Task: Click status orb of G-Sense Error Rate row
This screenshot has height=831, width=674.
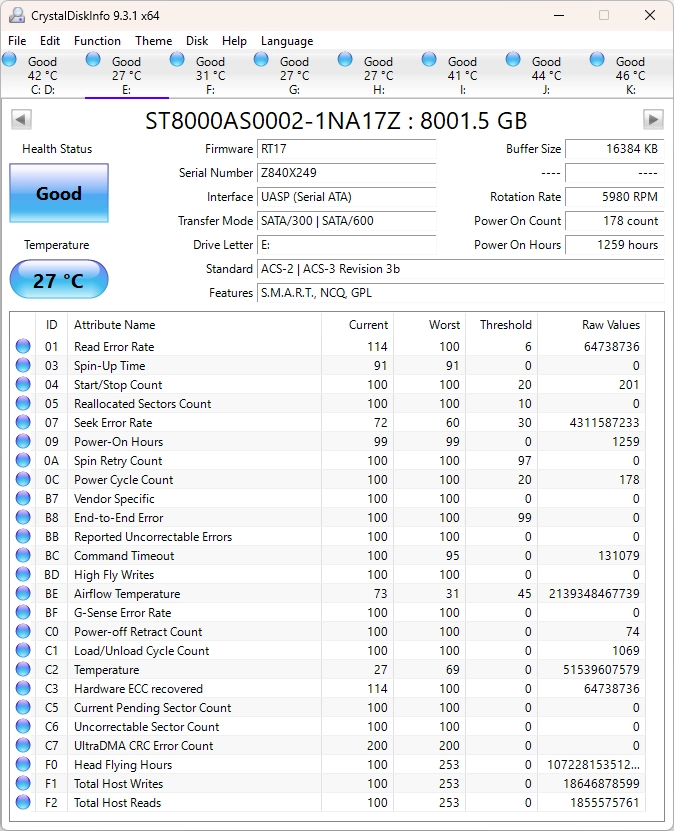Action: click(x=23, y=613)
